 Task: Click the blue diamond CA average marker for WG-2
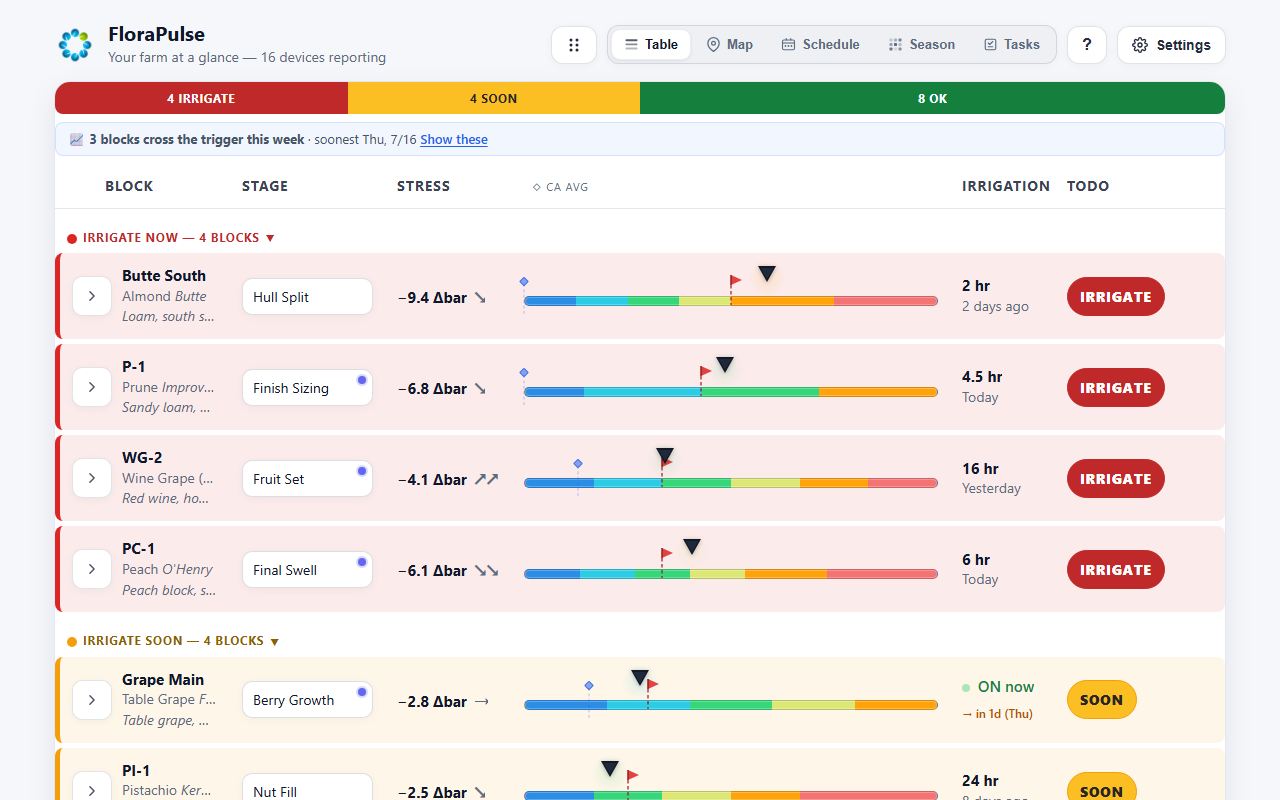coord(578,464)
